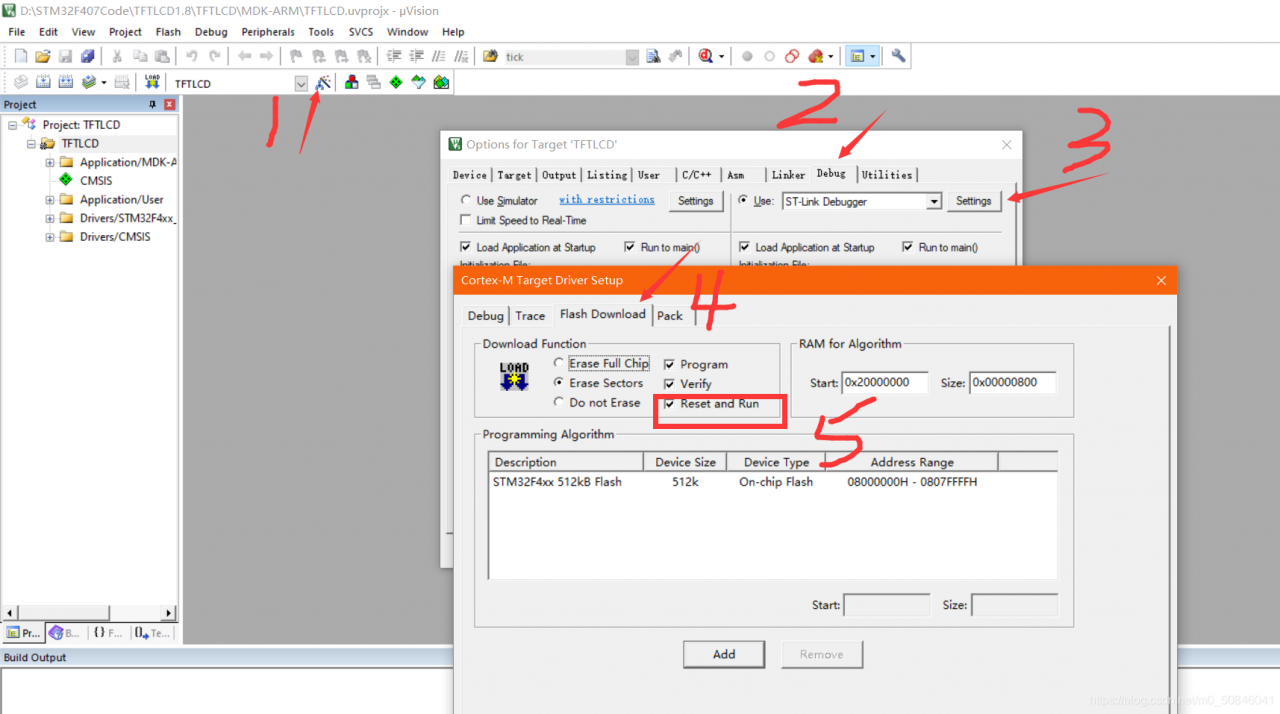
Task: Toggle right Run to main() checkbox
Action: [x=908, y=247]
